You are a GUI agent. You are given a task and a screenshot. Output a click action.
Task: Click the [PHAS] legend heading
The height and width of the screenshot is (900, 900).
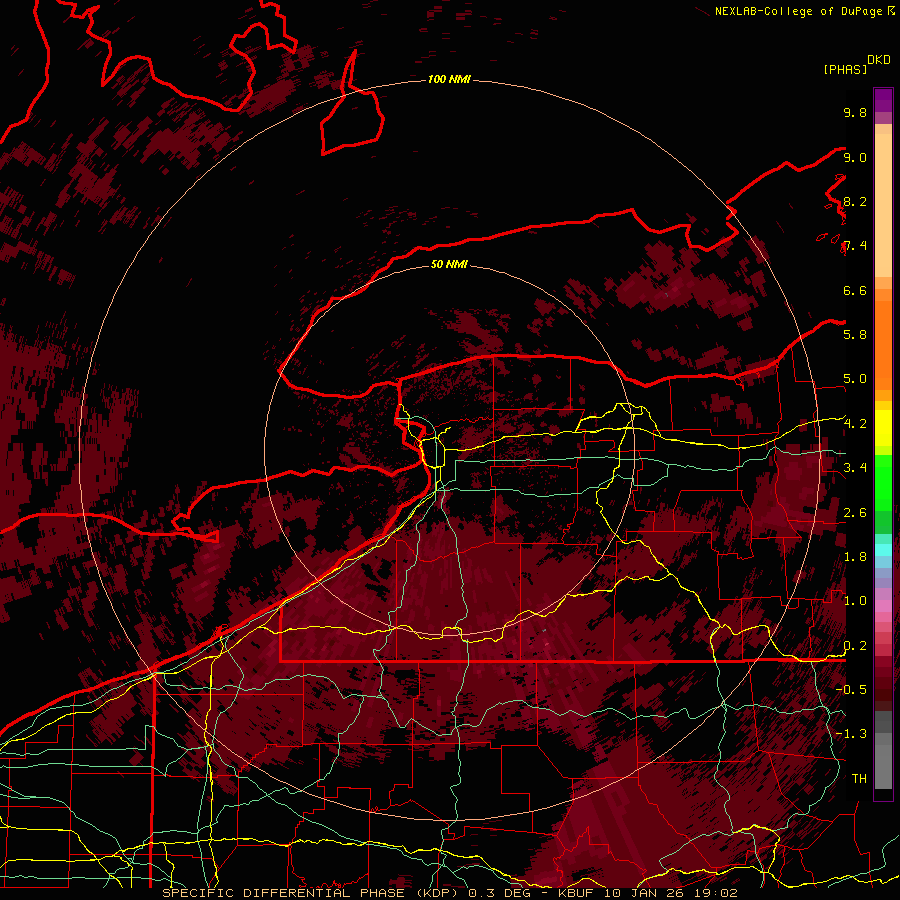[845, 69]
